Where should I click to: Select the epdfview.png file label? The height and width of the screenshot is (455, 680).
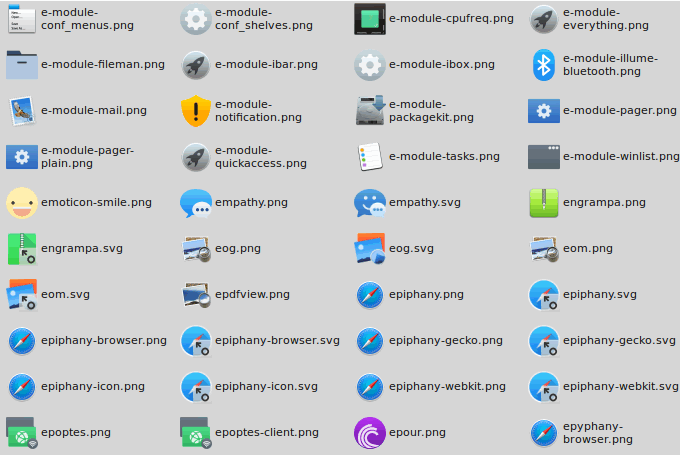(252, 295)
